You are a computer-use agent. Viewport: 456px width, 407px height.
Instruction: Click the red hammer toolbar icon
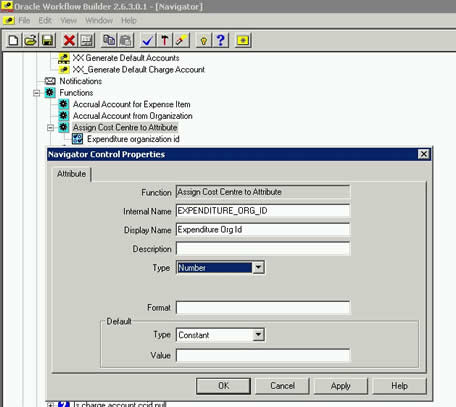[165, 40]
